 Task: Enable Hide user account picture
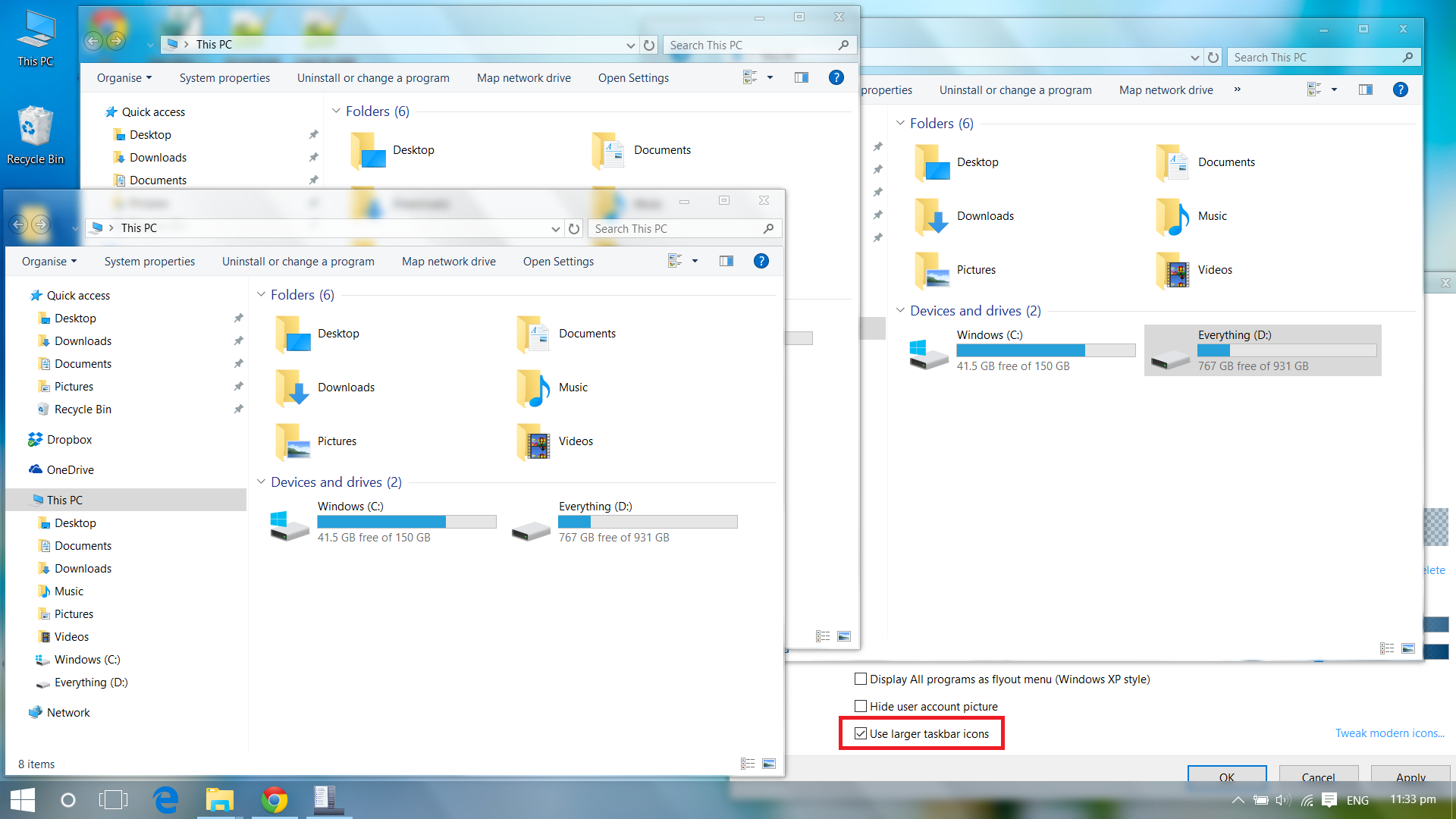(x=861, y=706)
